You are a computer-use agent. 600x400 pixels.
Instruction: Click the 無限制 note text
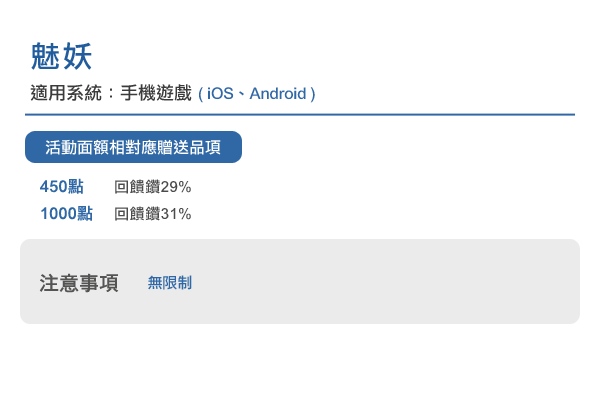[170, 283]
